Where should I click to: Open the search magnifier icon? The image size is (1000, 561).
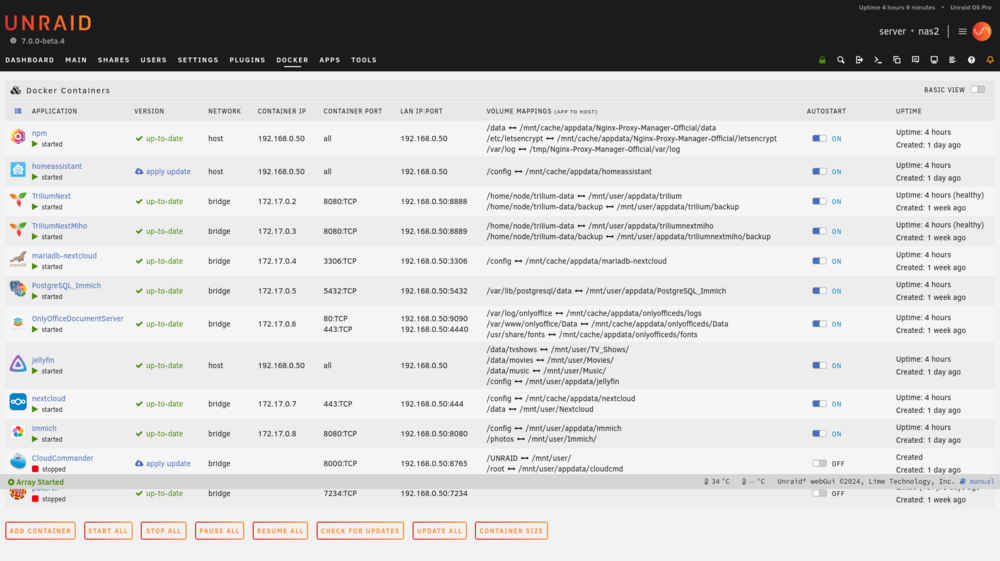841,60
